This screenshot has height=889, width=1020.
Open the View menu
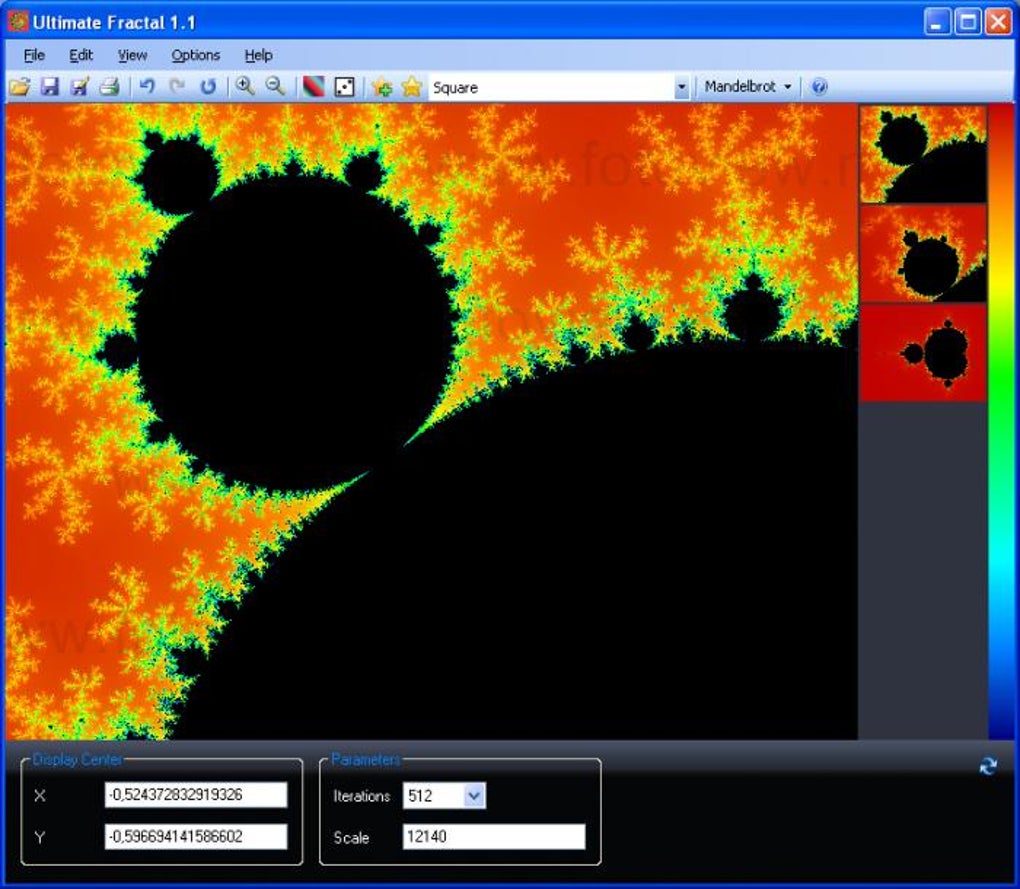[131, 55]
